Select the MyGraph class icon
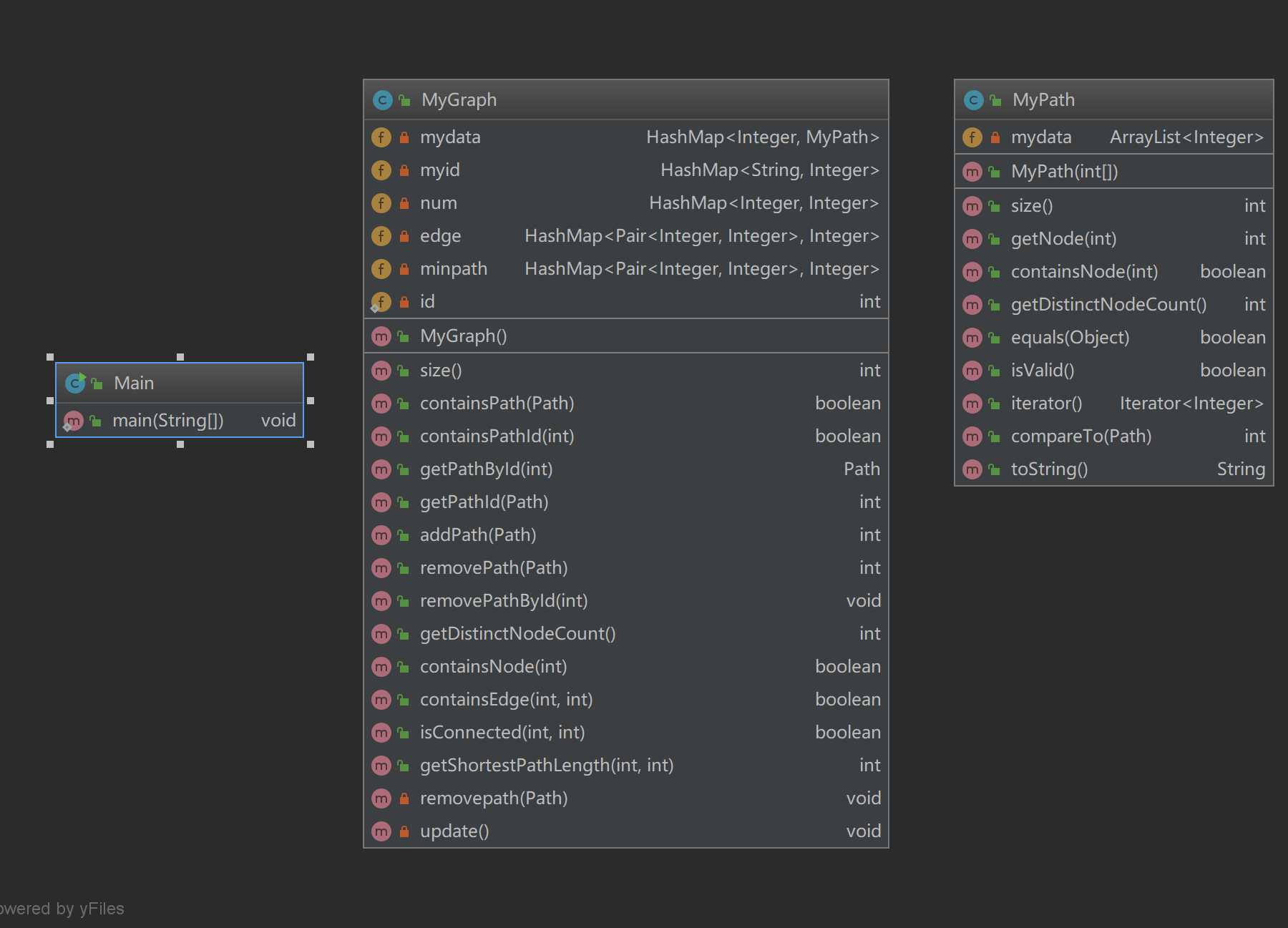Screen dimensions: 1288x928 [x=382, y=100]
